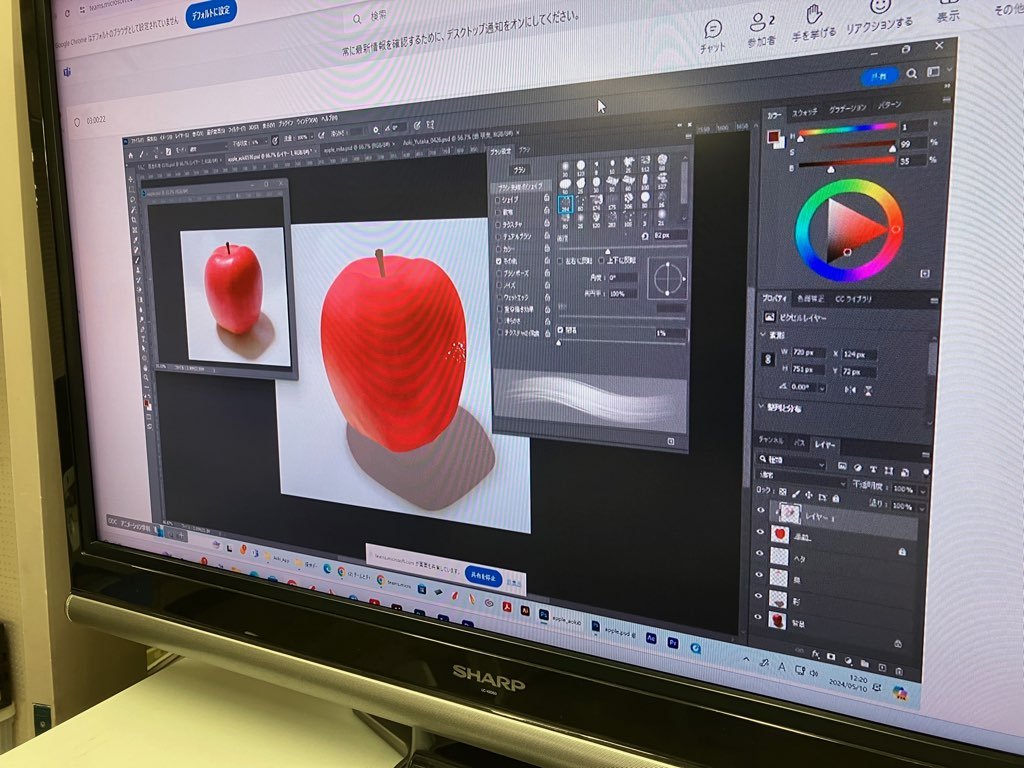The height and width of the screenshot is (768, 1024).
Task: Click the lock image pixels brush icon
Action: (x=795, y=493)
